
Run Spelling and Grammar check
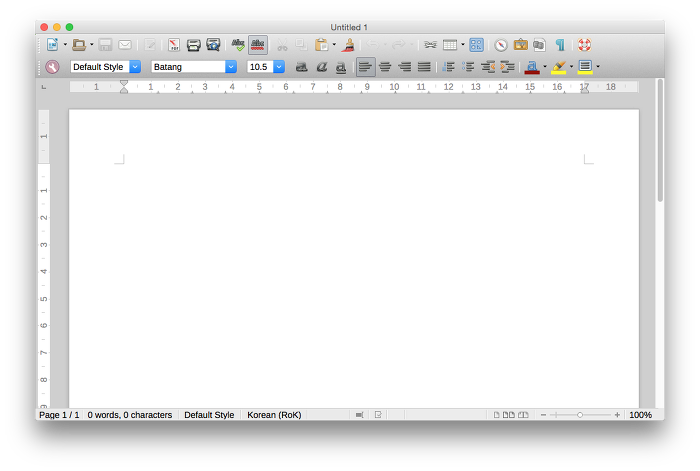[x=238, y=45]
